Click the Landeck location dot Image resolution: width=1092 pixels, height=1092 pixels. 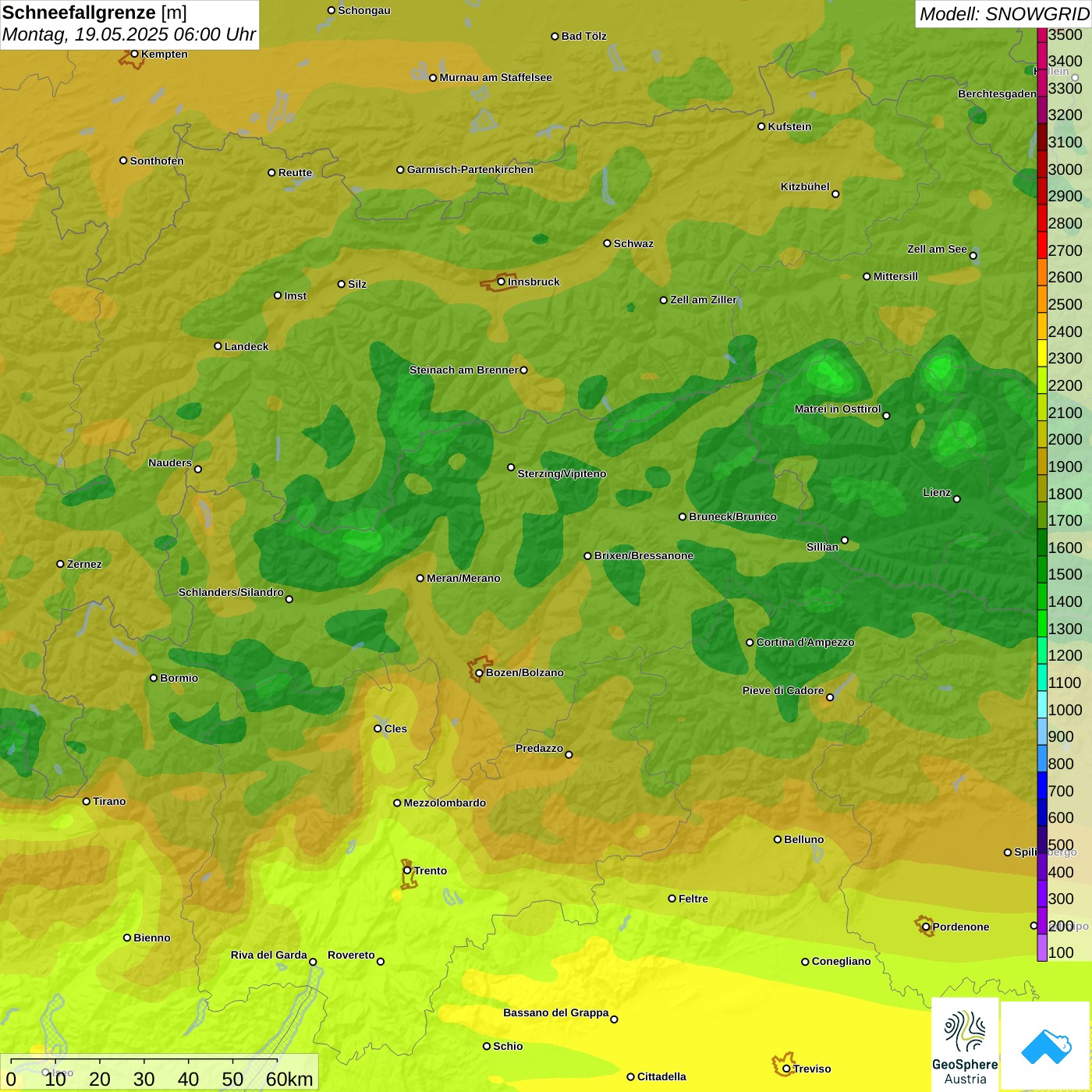pos(218,346)
